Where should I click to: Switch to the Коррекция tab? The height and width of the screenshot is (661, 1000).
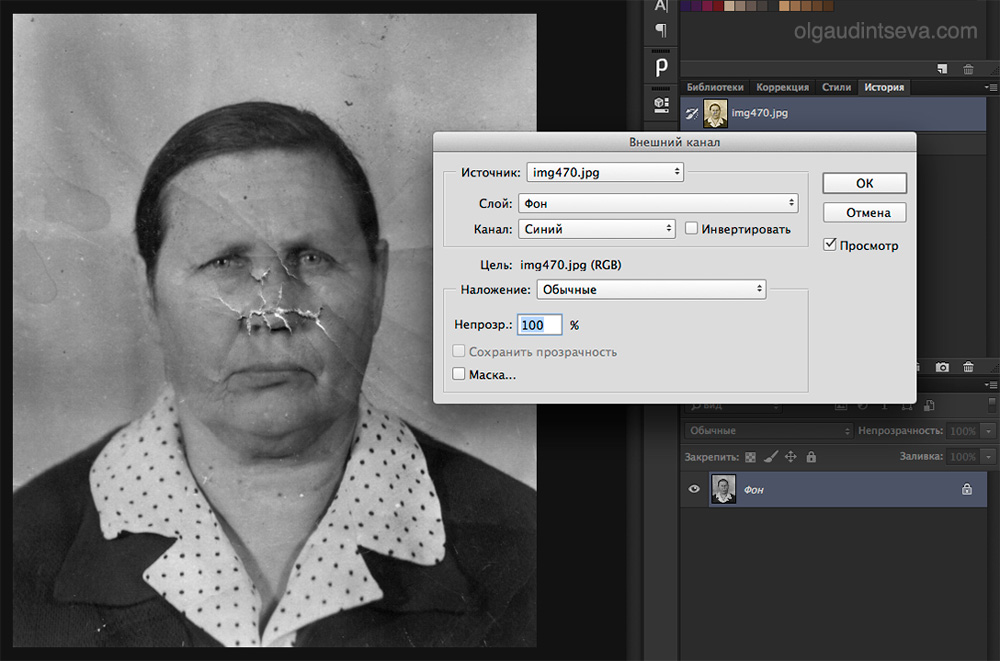pos(783,88)
